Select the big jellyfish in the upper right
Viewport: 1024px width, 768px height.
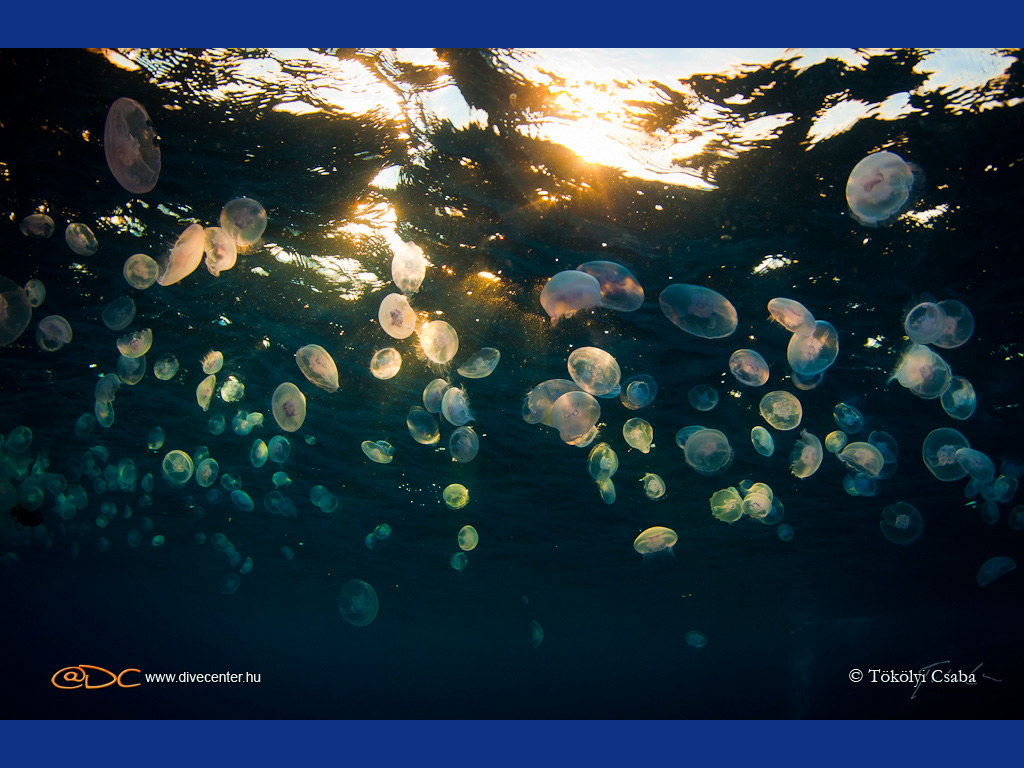click(x=879, y=187)
